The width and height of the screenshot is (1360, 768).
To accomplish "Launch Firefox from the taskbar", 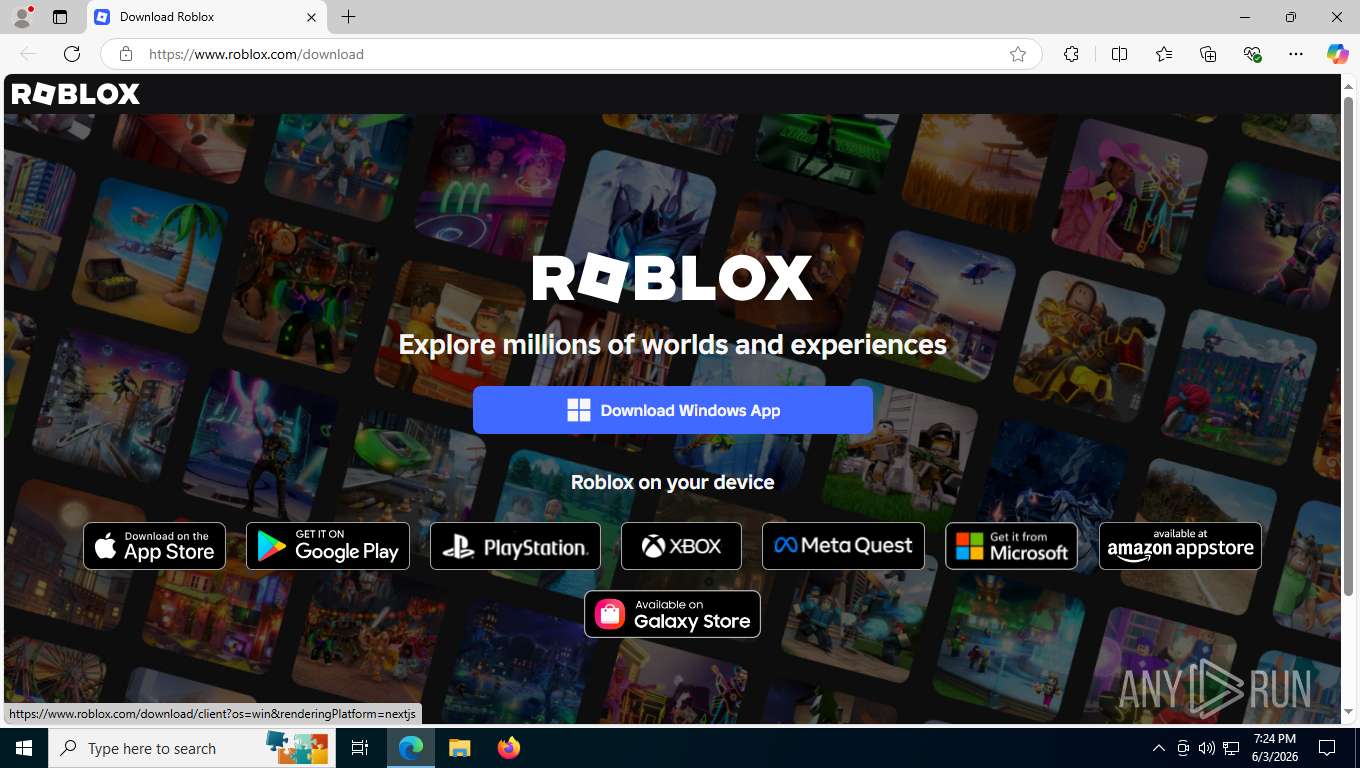I will (x=509, y=748).
